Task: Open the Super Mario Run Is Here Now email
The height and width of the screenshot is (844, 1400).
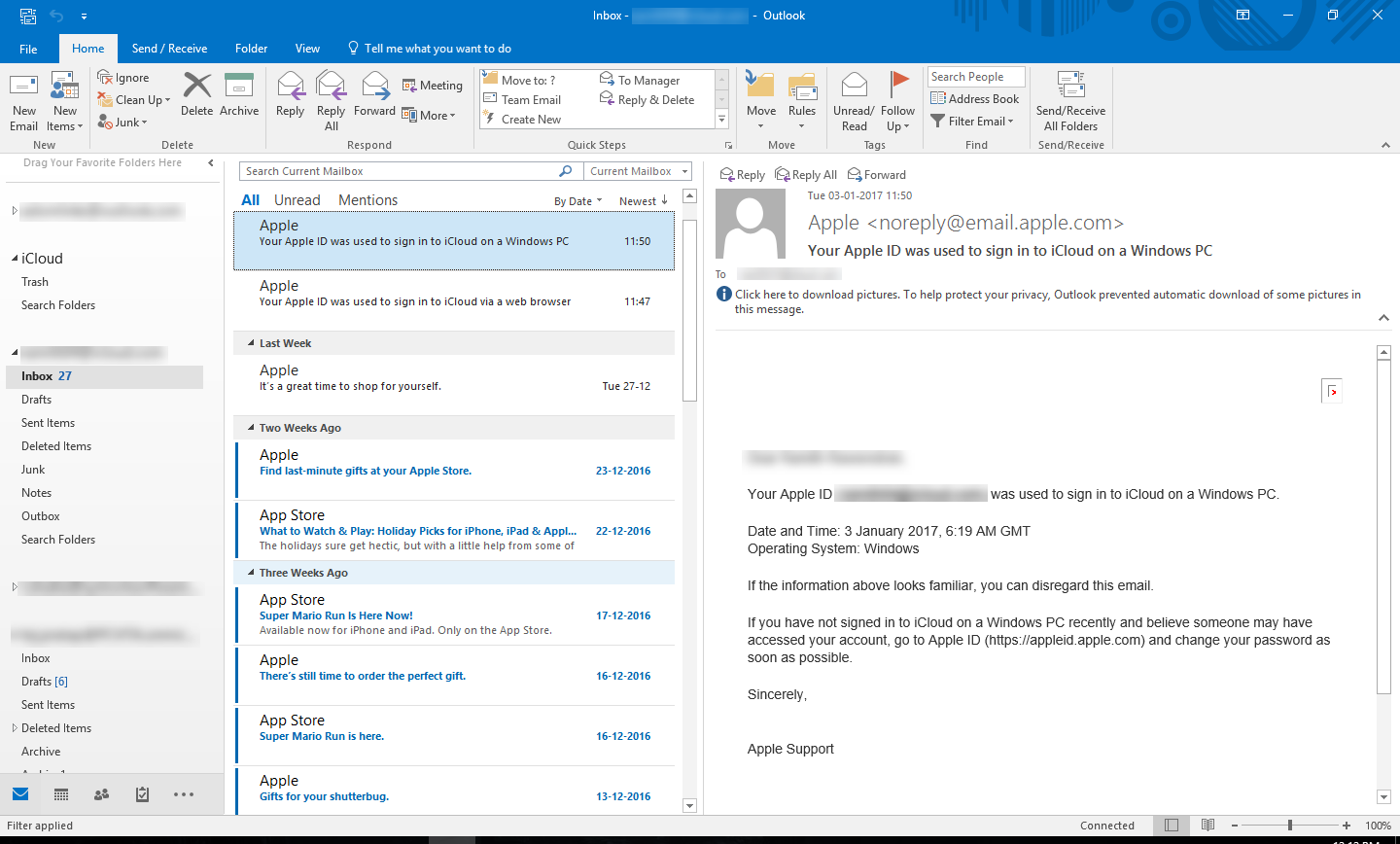Action: [455, 615]
